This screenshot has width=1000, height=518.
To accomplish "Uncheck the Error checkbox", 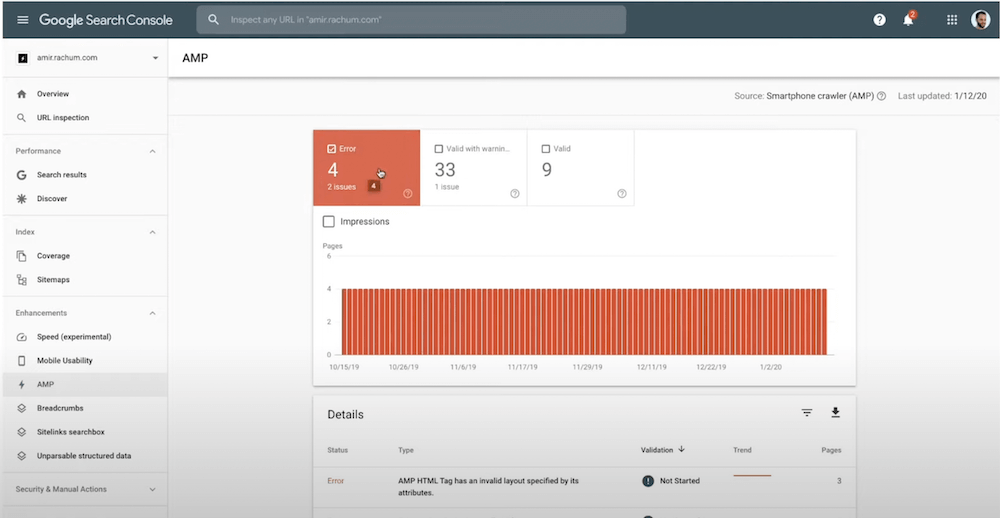I will (332, 149).
